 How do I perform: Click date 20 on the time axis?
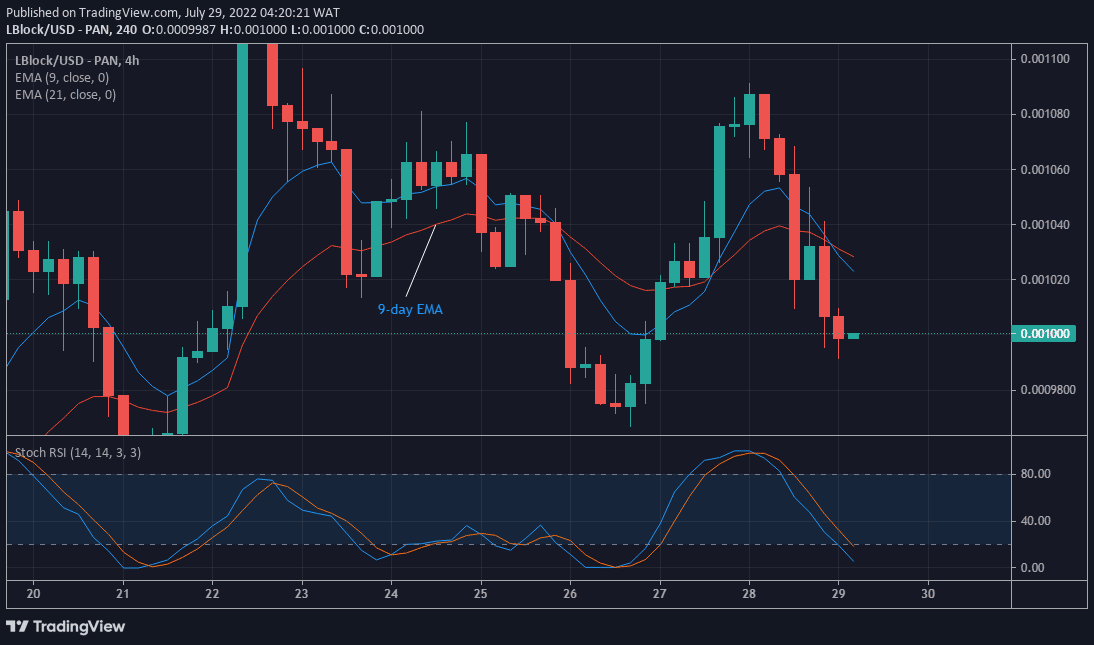tap(33, 594)
